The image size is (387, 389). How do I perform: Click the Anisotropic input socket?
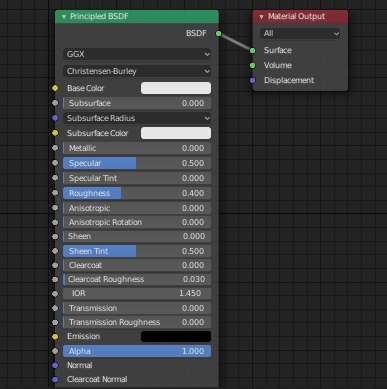pos(55,208)
